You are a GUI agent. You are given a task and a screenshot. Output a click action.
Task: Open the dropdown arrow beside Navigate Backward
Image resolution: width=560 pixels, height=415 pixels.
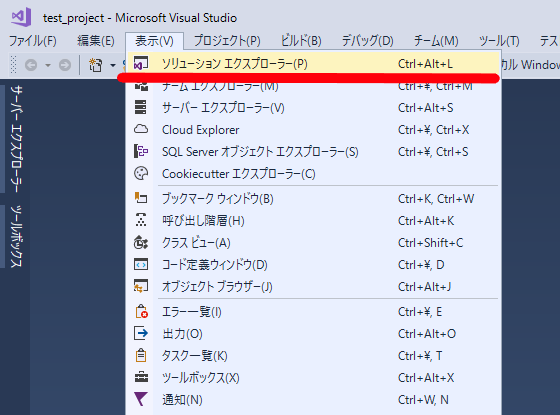48,65
